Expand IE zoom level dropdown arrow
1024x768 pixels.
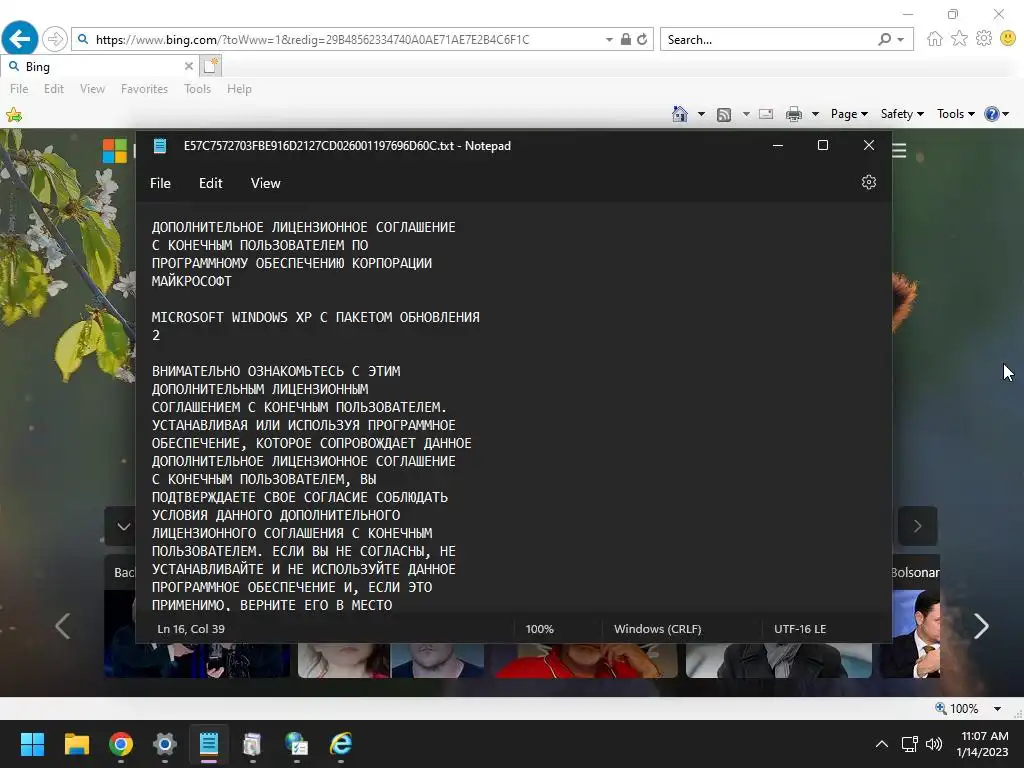pyautogui.click(x=997, y=709)
